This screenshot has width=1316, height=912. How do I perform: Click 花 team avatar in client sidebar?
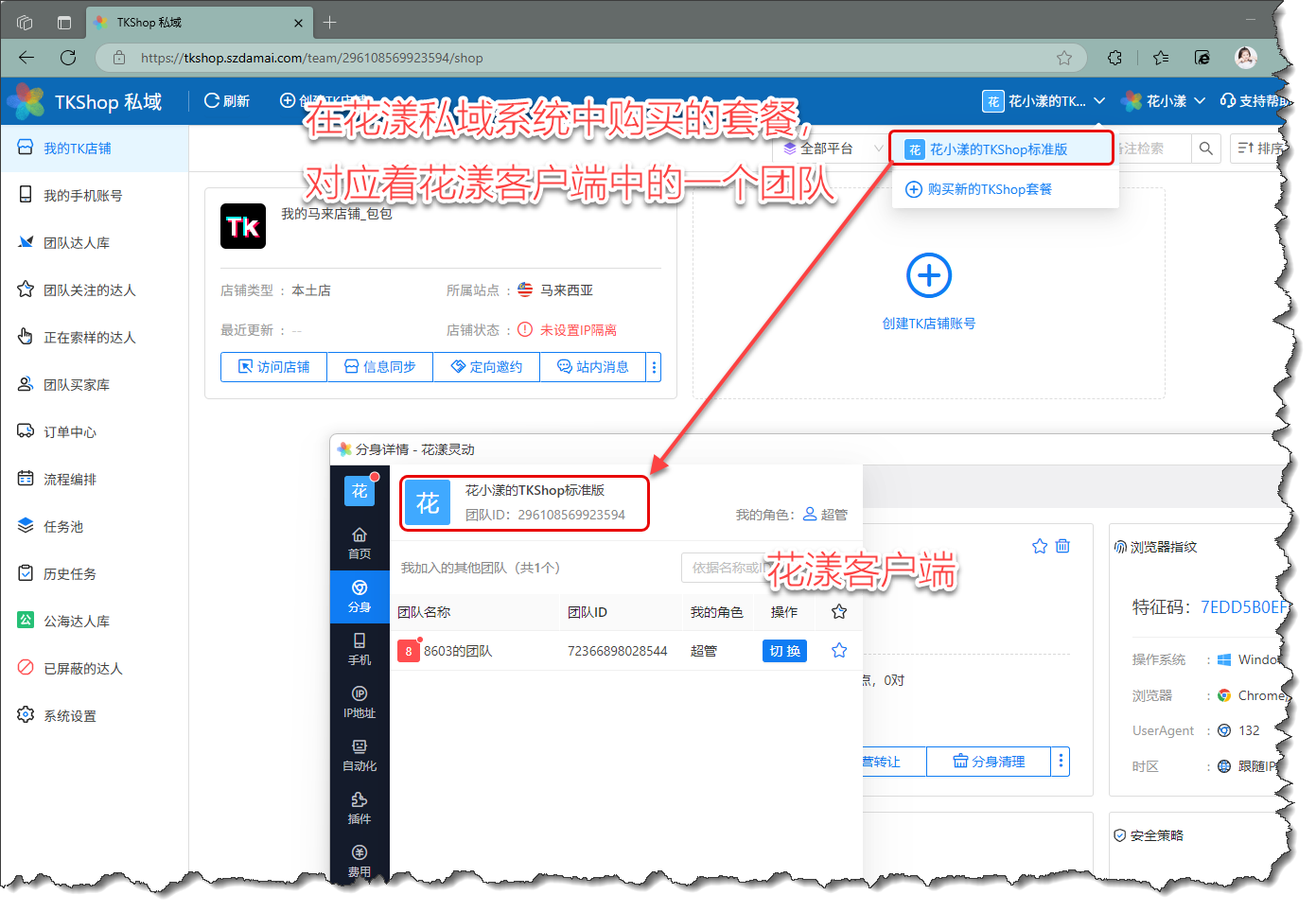pos(360,491)
